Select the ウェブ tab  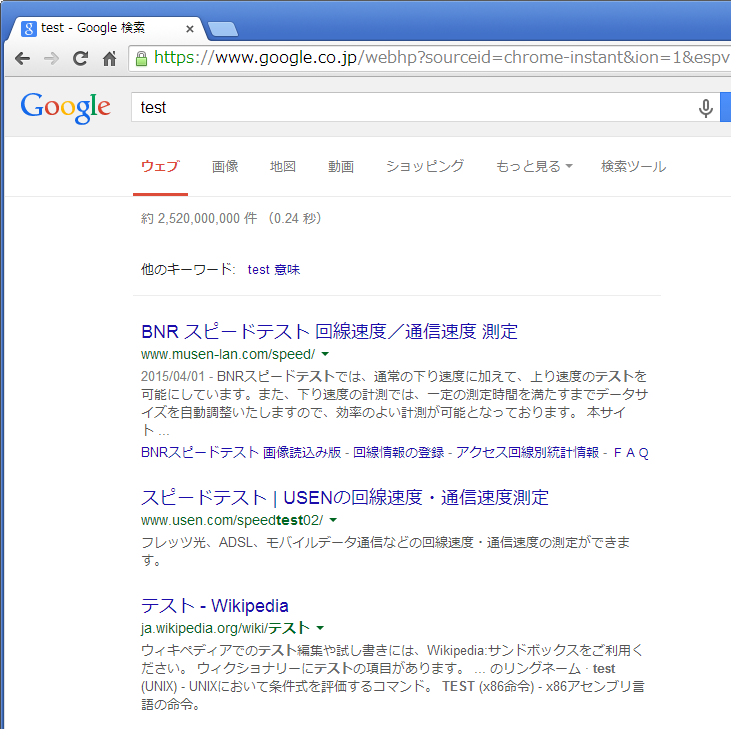(160, 166)
